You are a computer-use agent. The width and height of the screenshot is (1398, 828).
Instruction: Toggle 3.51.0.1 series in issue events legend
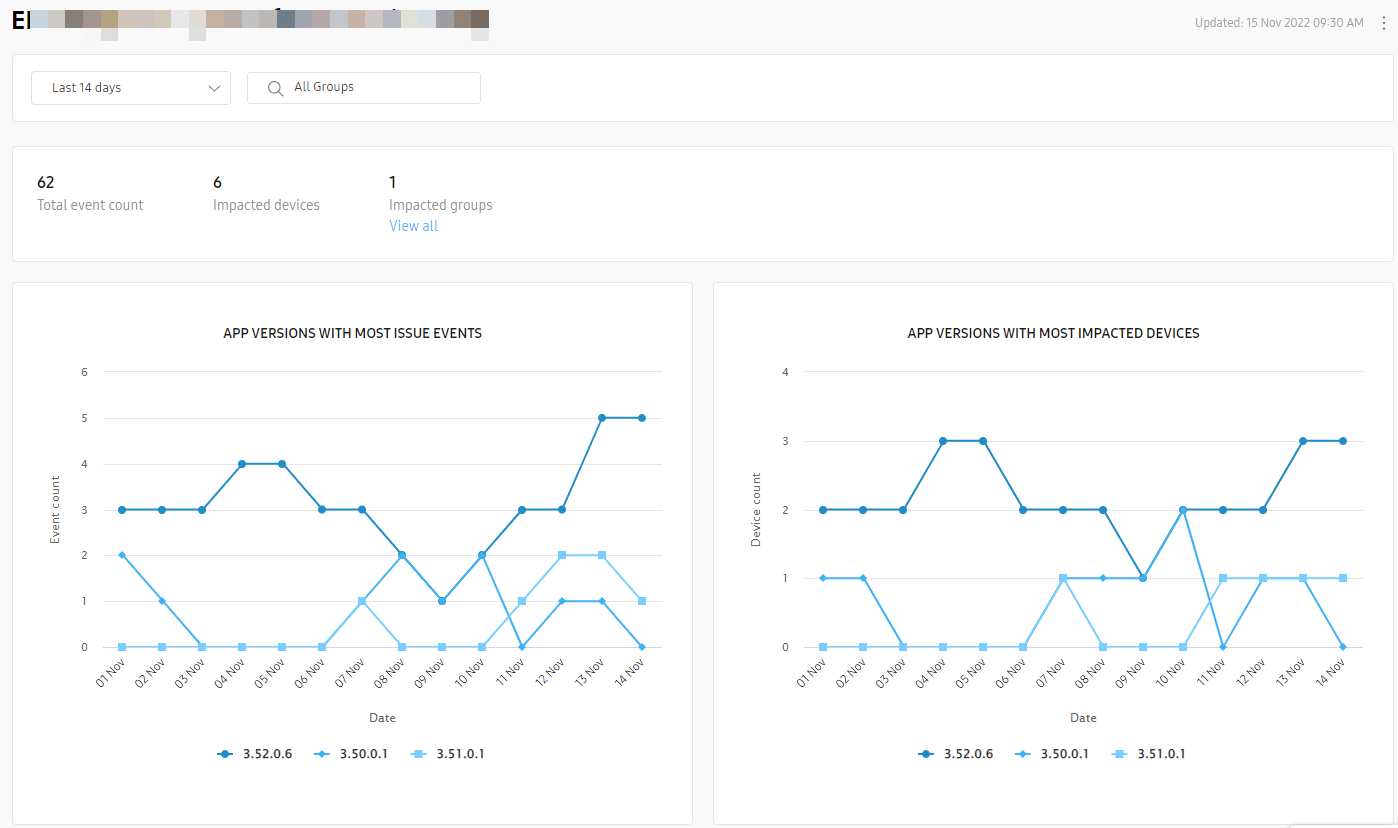pyautogui.click(x=447, y=754)
